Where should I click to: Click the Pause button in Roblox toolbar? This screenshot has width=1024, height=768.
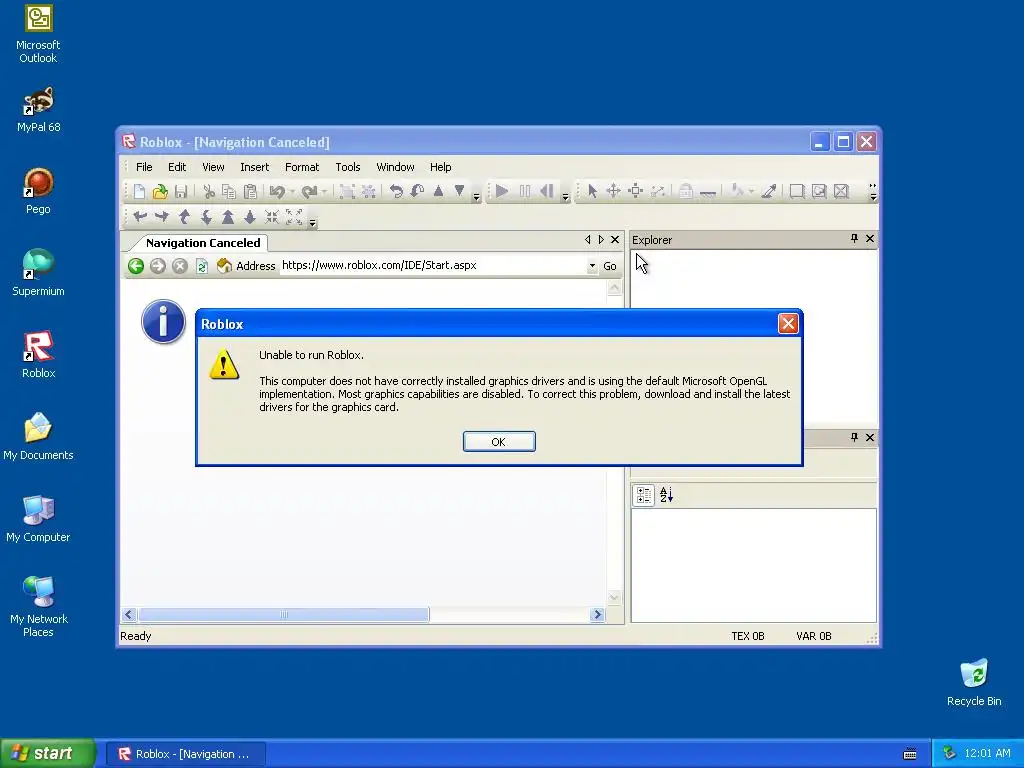point(525,191)
